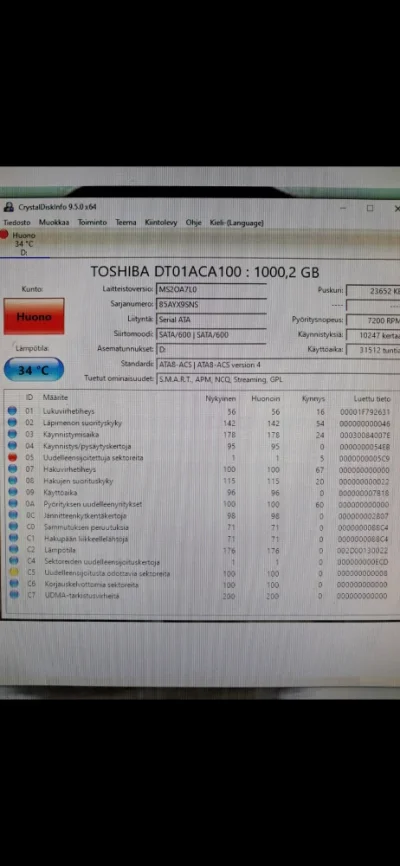
Task: Click the Siirtomoodi field SATA/600
Action: [x=211, y=335]
